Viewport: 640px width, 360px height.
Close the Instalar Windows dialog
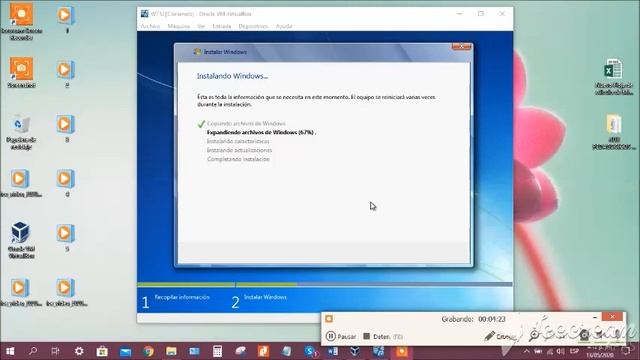(461, 47)
